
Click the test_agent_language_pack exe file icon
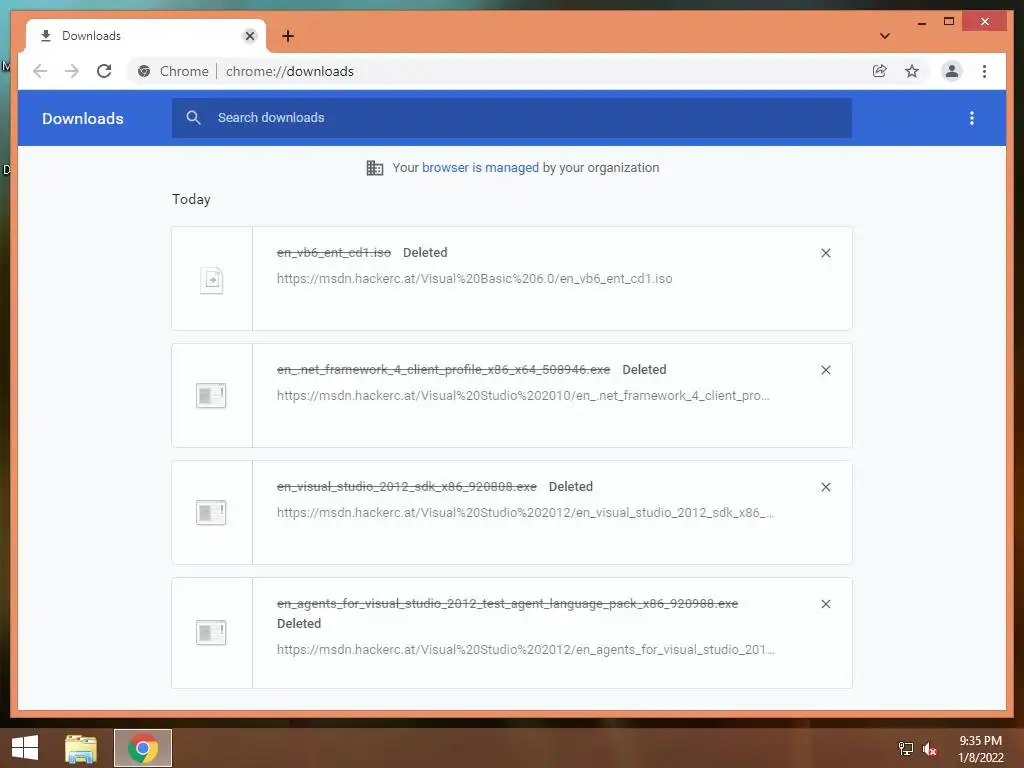211,633
